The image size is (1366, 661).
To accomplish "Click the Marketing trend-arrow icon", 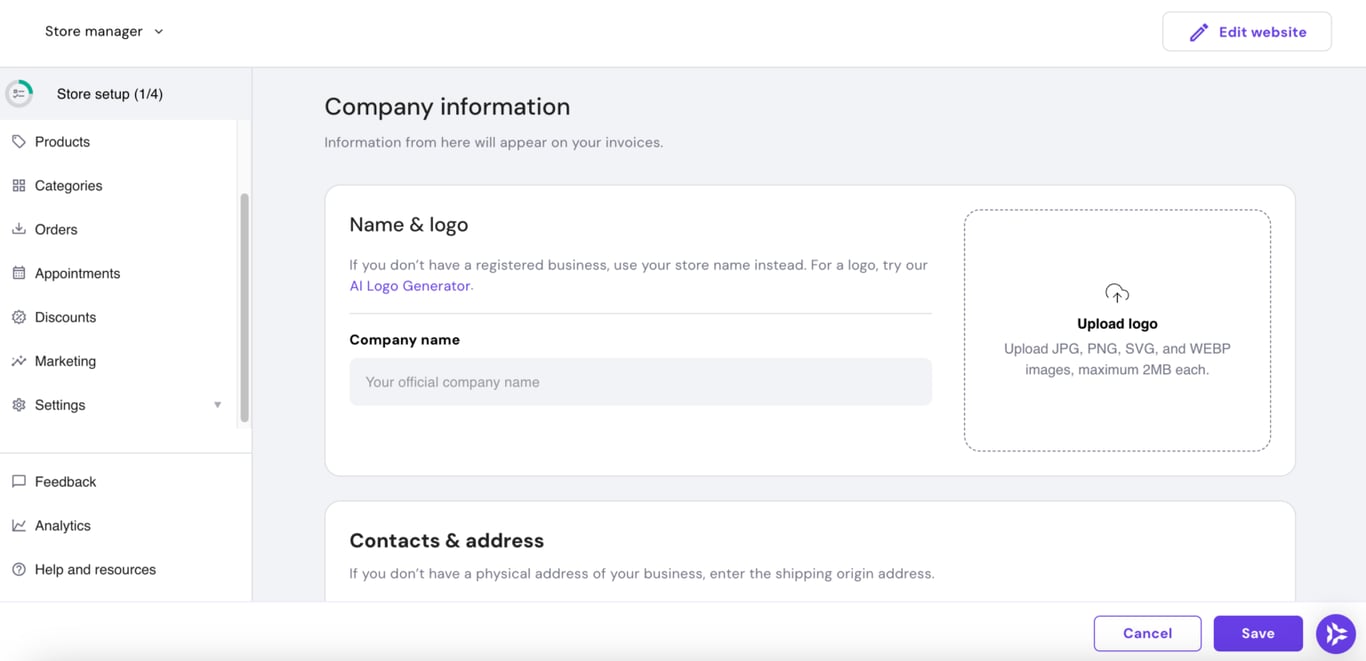I will (18, 361).
